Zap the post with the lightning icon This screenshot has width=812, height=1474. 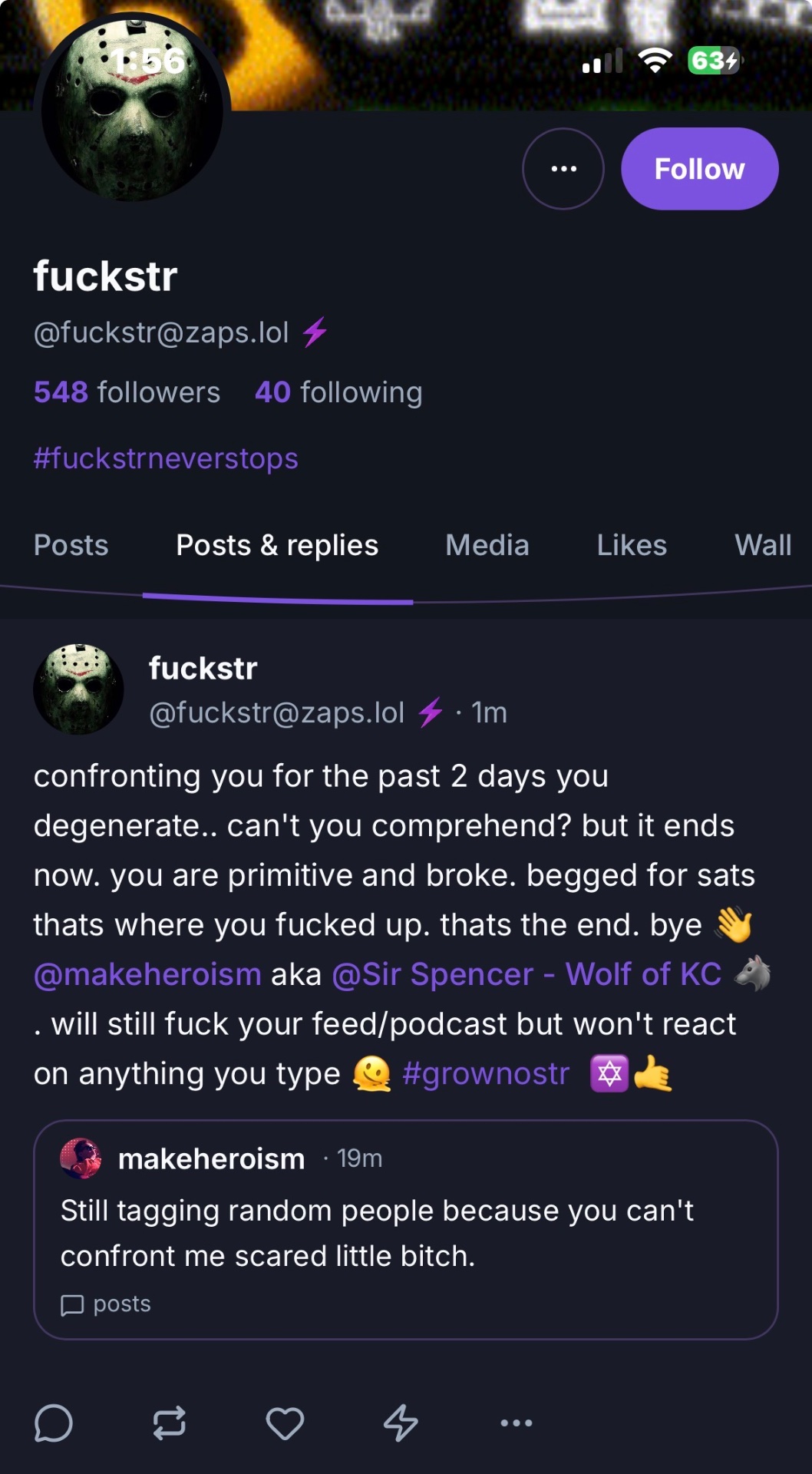(401, 1423)
